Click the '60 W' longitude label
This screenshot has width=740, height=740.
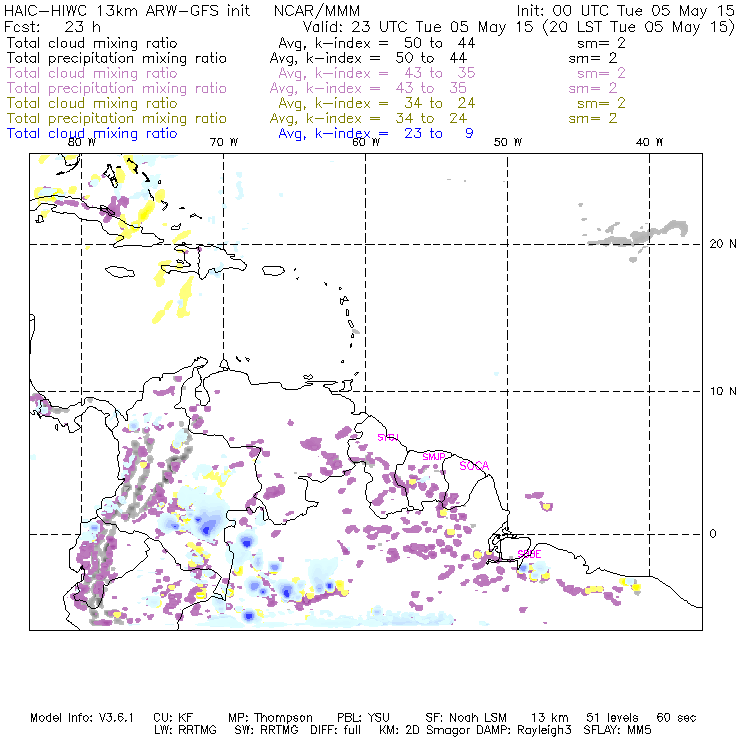point(366,142)
